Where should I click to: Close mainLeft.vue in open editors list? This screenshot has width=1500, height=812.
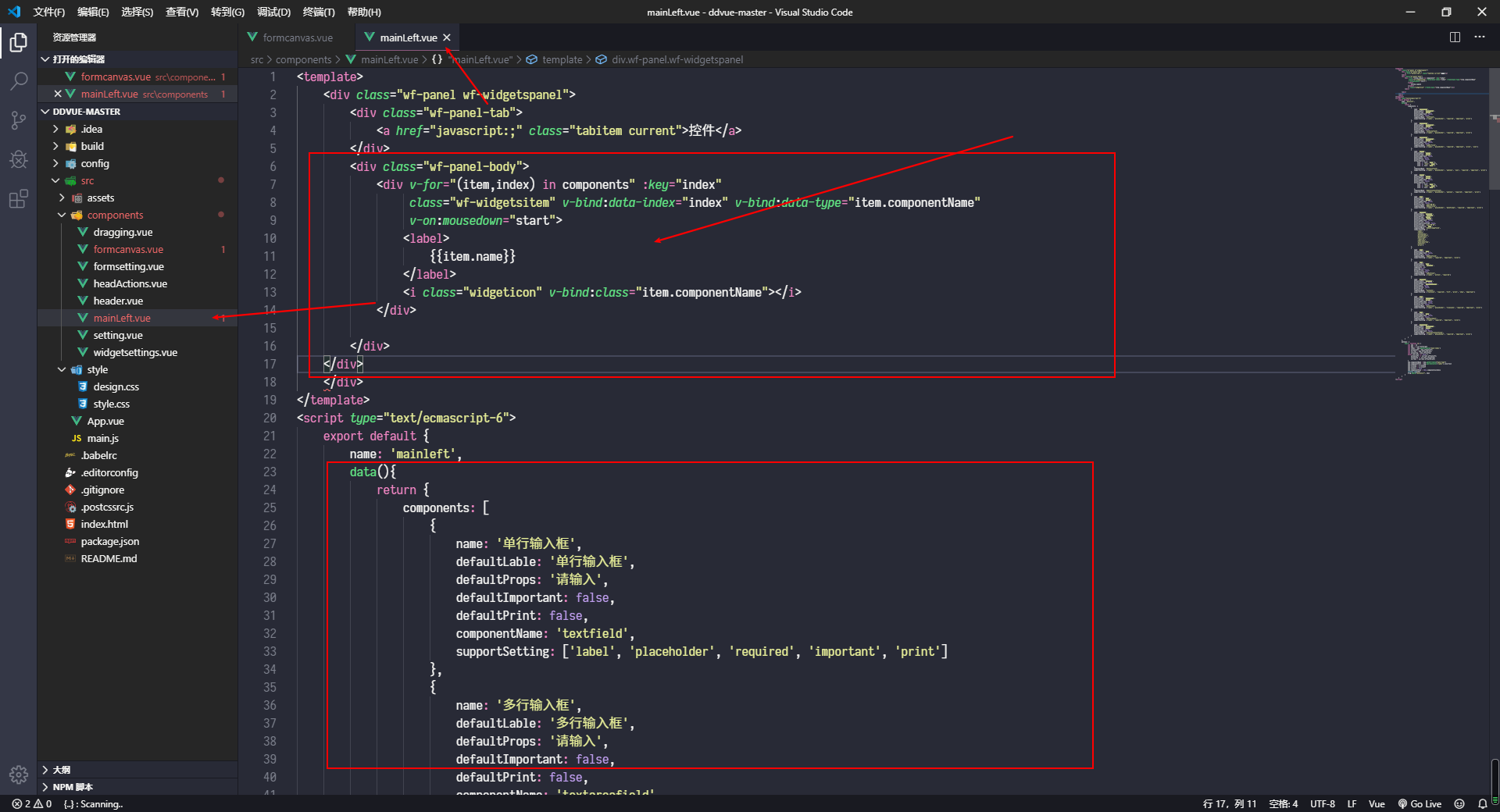57,94
